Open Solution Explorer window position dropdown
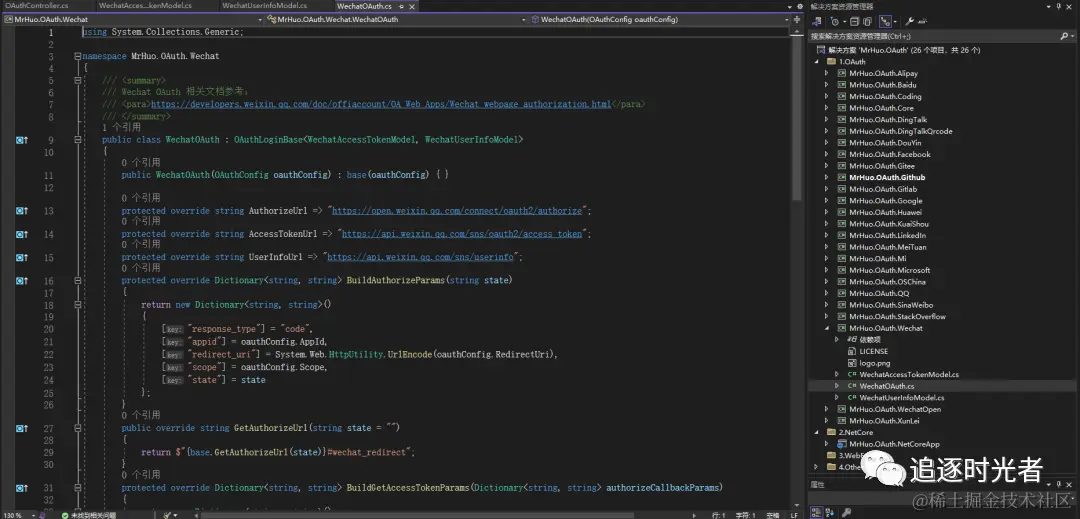This screenshot has height=519, width=1080. (x=1048, y=7)
